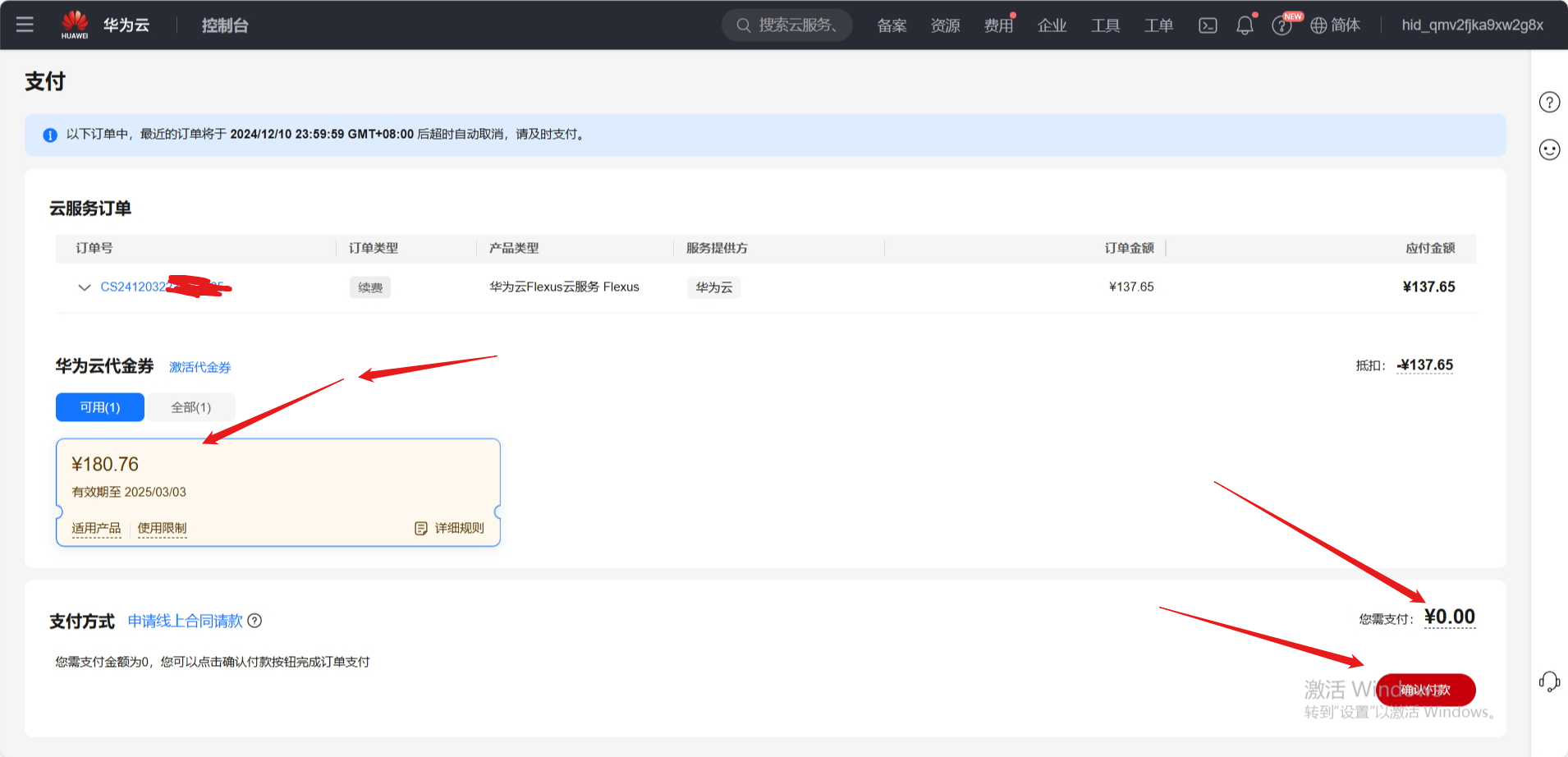Open the 费用 menu in header

pyautogui.click(x=998, y=25)
